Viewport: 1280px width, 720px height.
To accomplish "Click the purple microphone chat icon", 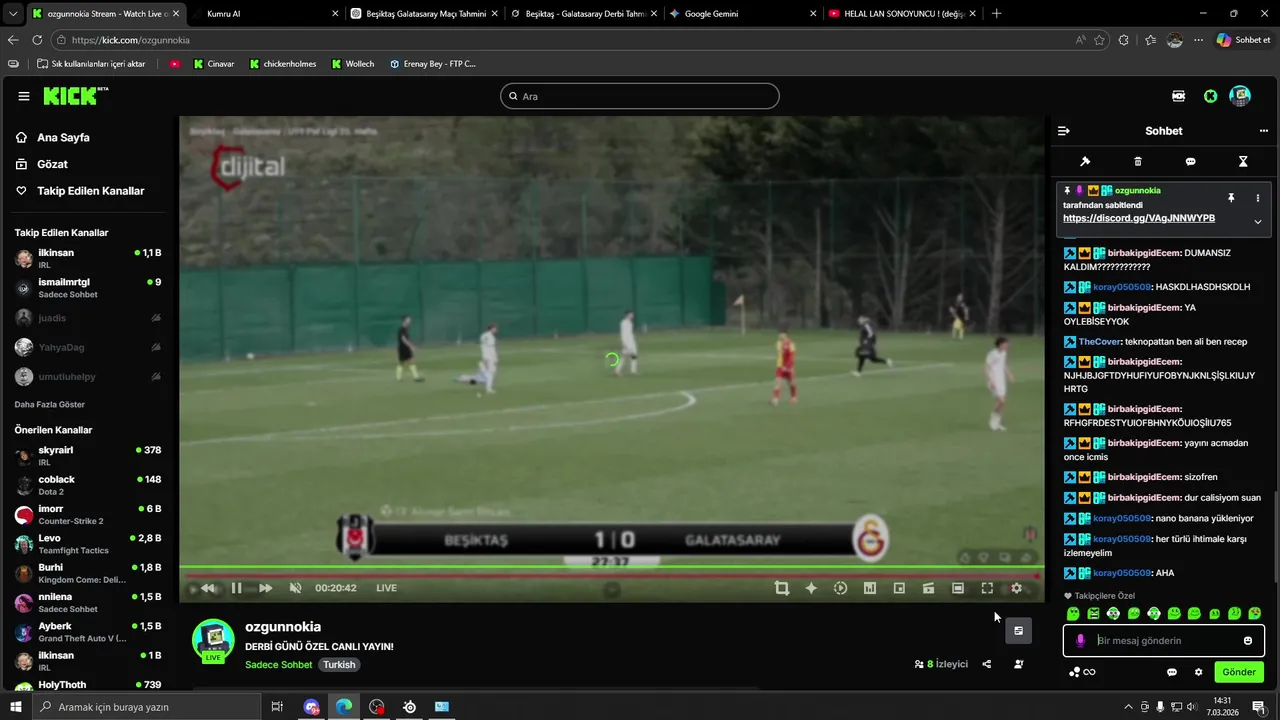I will pos(1080,641).
